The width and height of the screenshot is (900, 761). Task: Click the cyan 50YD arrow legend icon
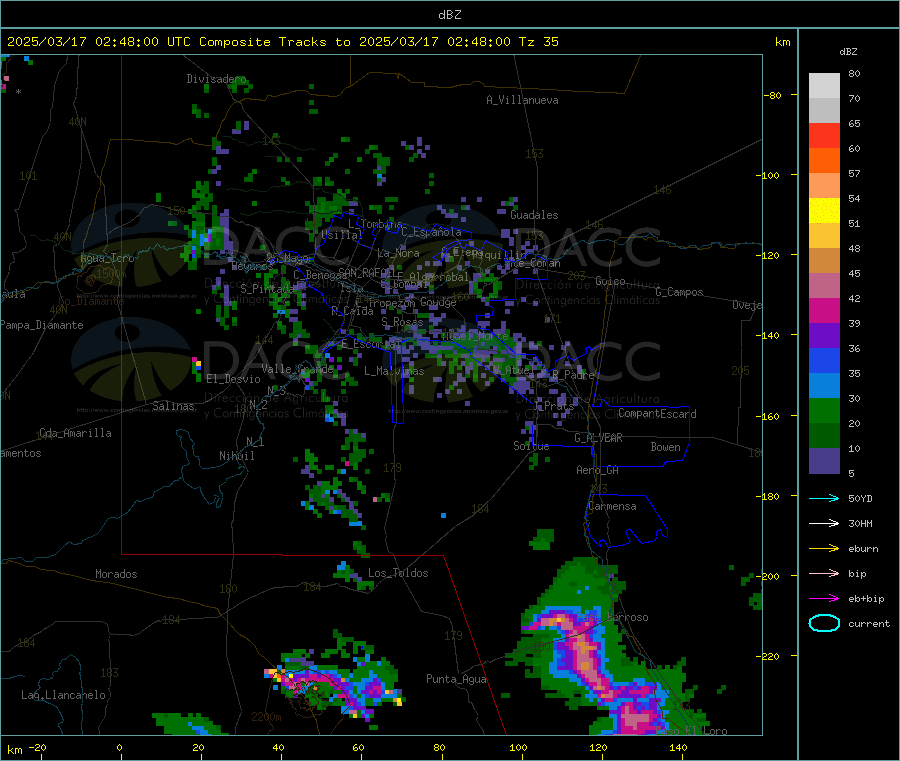(824, 498)
